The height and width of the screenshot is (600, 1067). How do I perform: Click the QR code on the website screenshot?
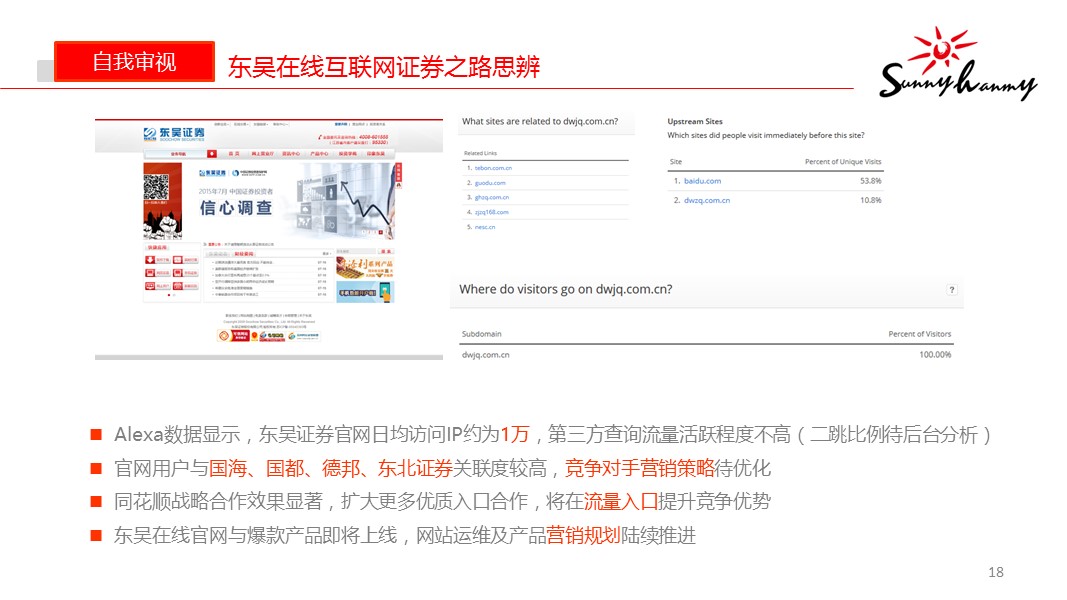156,187
